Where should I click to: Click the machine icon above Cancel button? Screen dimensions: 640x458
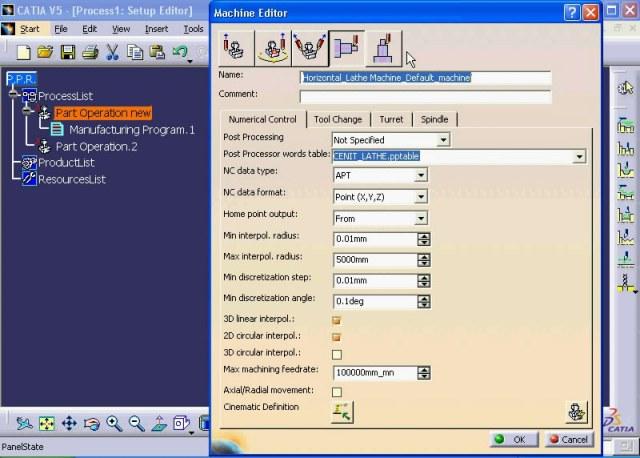576,411
